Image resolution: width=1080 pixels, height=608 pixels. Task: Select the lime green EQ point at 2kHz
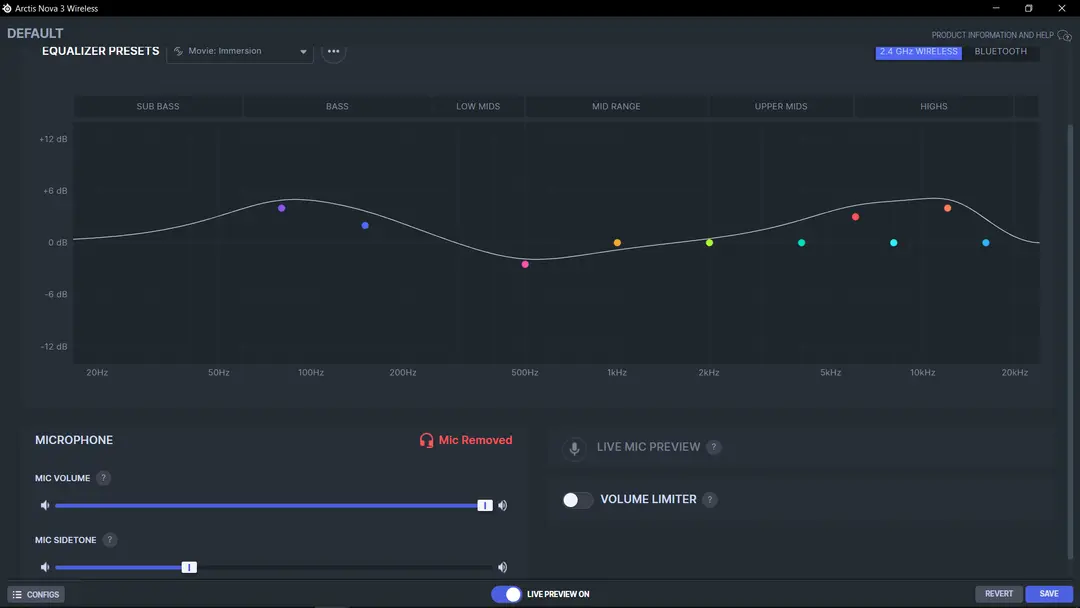pos(709,242)
